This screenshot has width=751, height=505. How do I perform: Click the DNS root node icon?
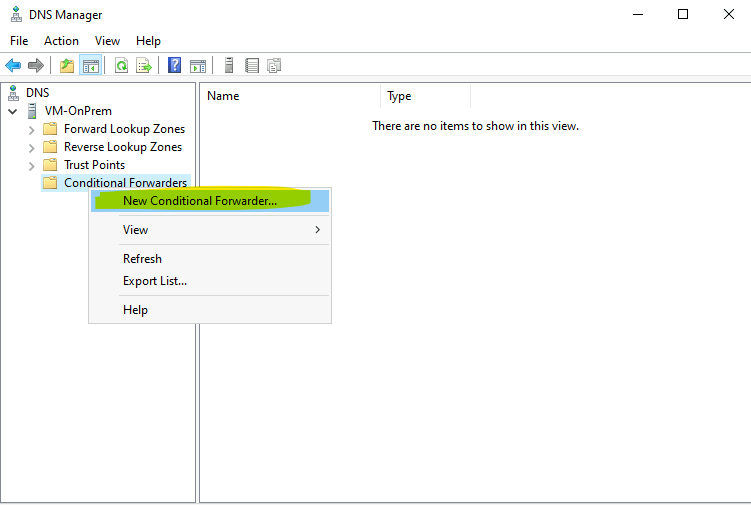pos(13,93)
